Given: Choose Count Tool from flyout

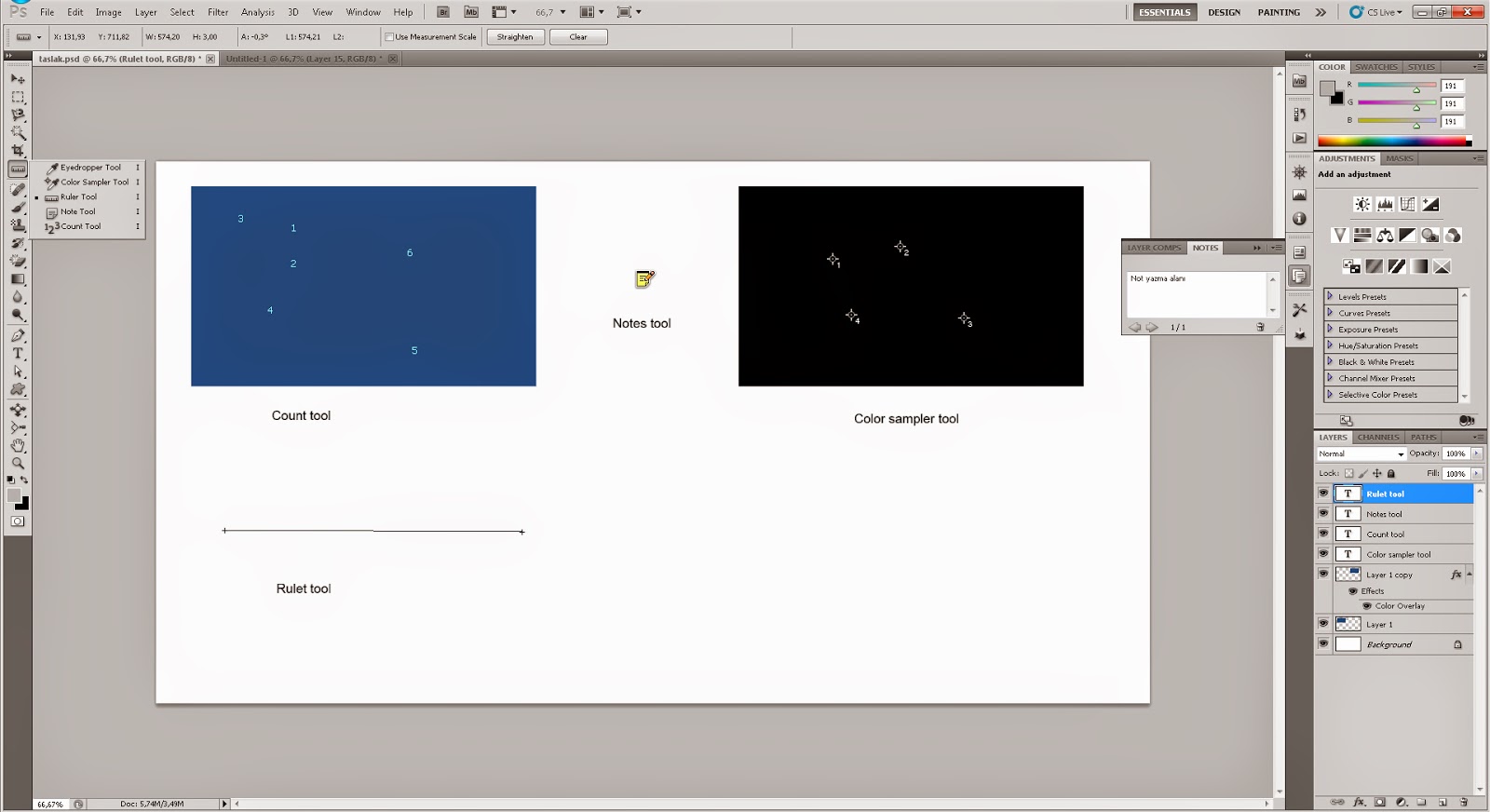Looking at the screenshot, I should click(88, 226).
